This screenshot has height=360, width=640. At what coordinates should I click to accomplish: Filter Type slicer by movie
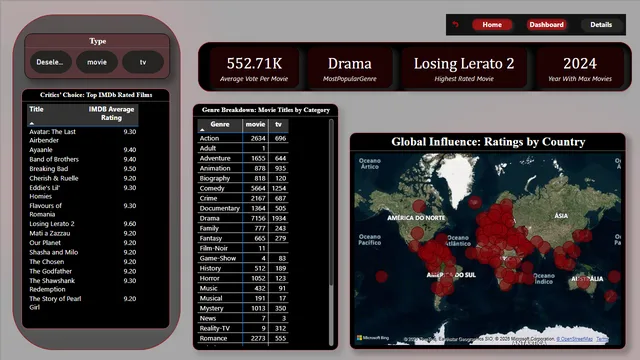click(97, 62)
